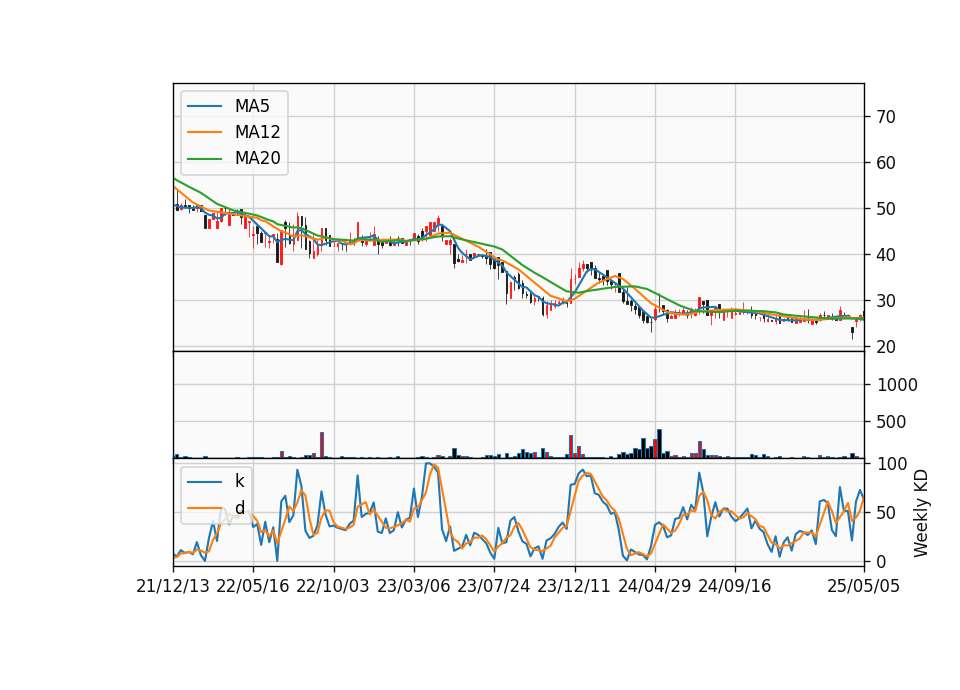
Task: Click the 22/05/16 date tick label
Action: [253, 586]
